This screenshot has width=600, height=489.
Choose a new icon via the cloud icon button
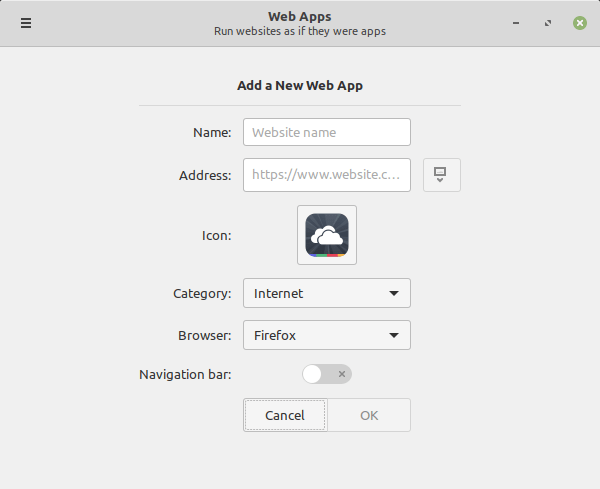coord(327,235)
